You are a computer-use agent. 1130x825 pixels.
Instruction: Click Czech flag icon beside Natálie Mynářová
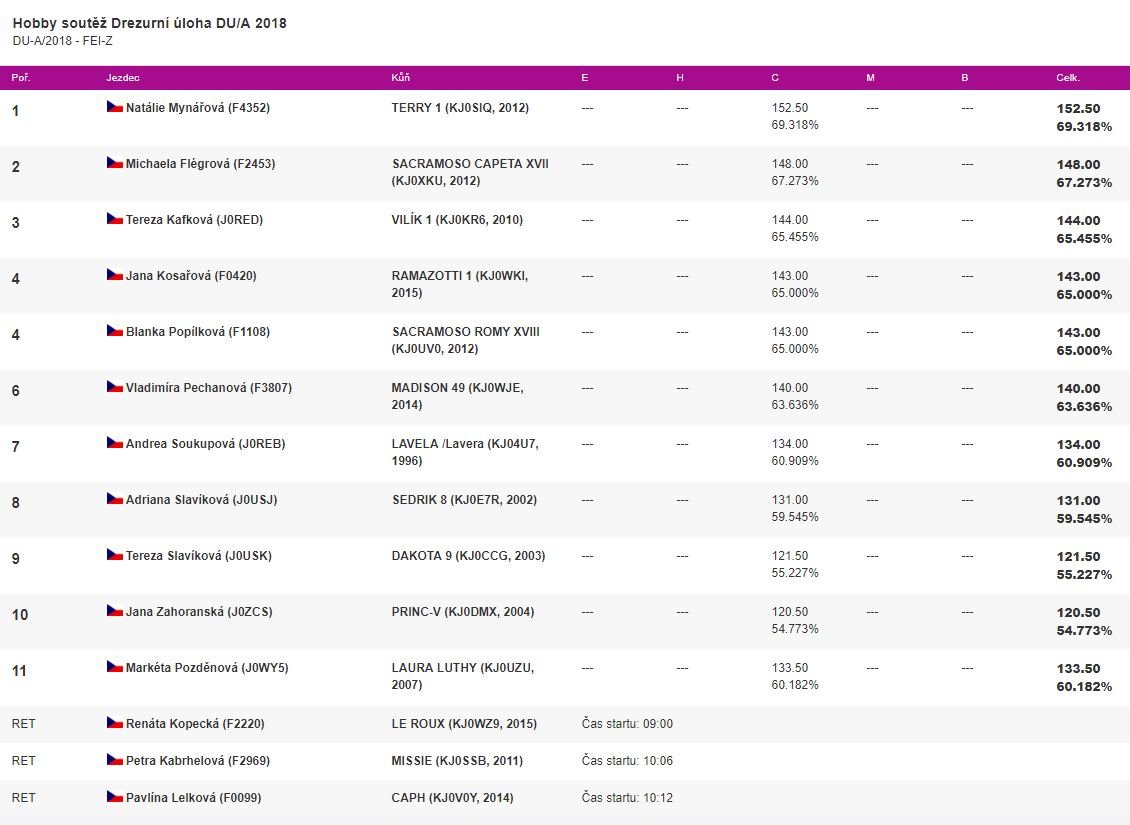click(115, 107)
